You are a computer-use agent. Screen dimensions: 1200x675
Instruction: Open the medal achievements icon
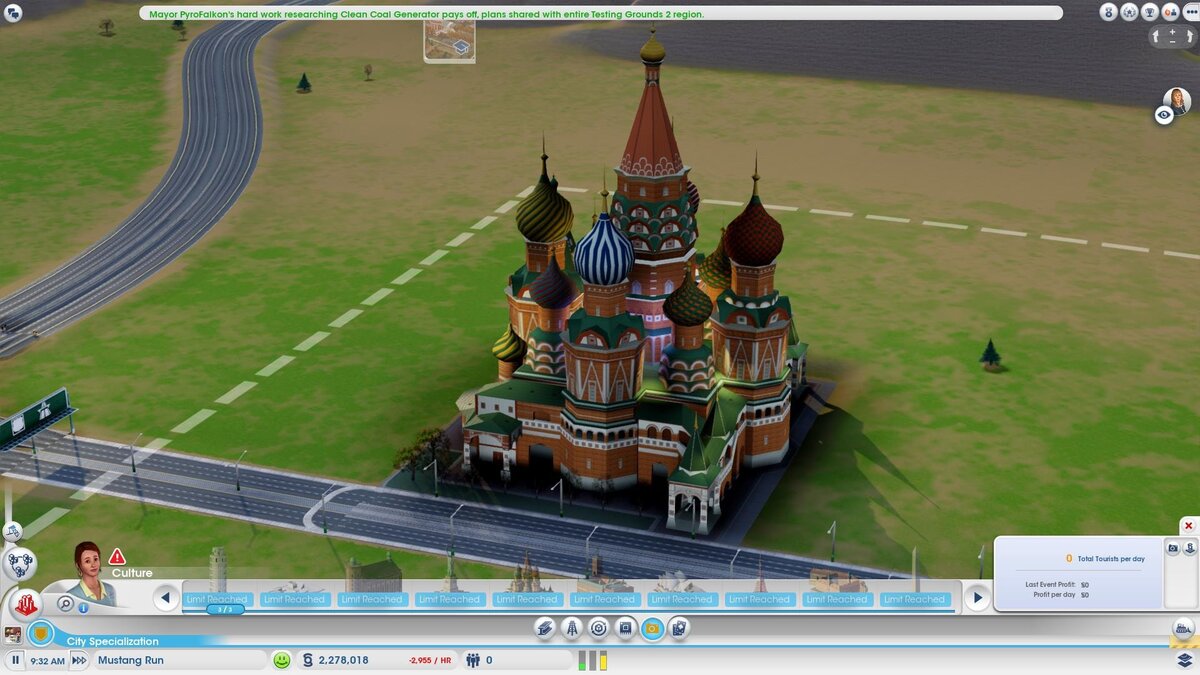click(1109, 12)
